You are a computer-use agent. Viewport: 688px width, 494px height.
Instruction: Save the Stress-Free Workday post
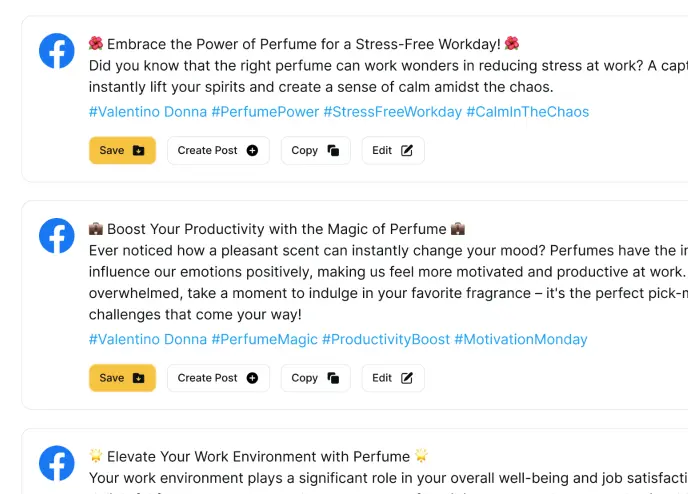[x=122, y=150]
